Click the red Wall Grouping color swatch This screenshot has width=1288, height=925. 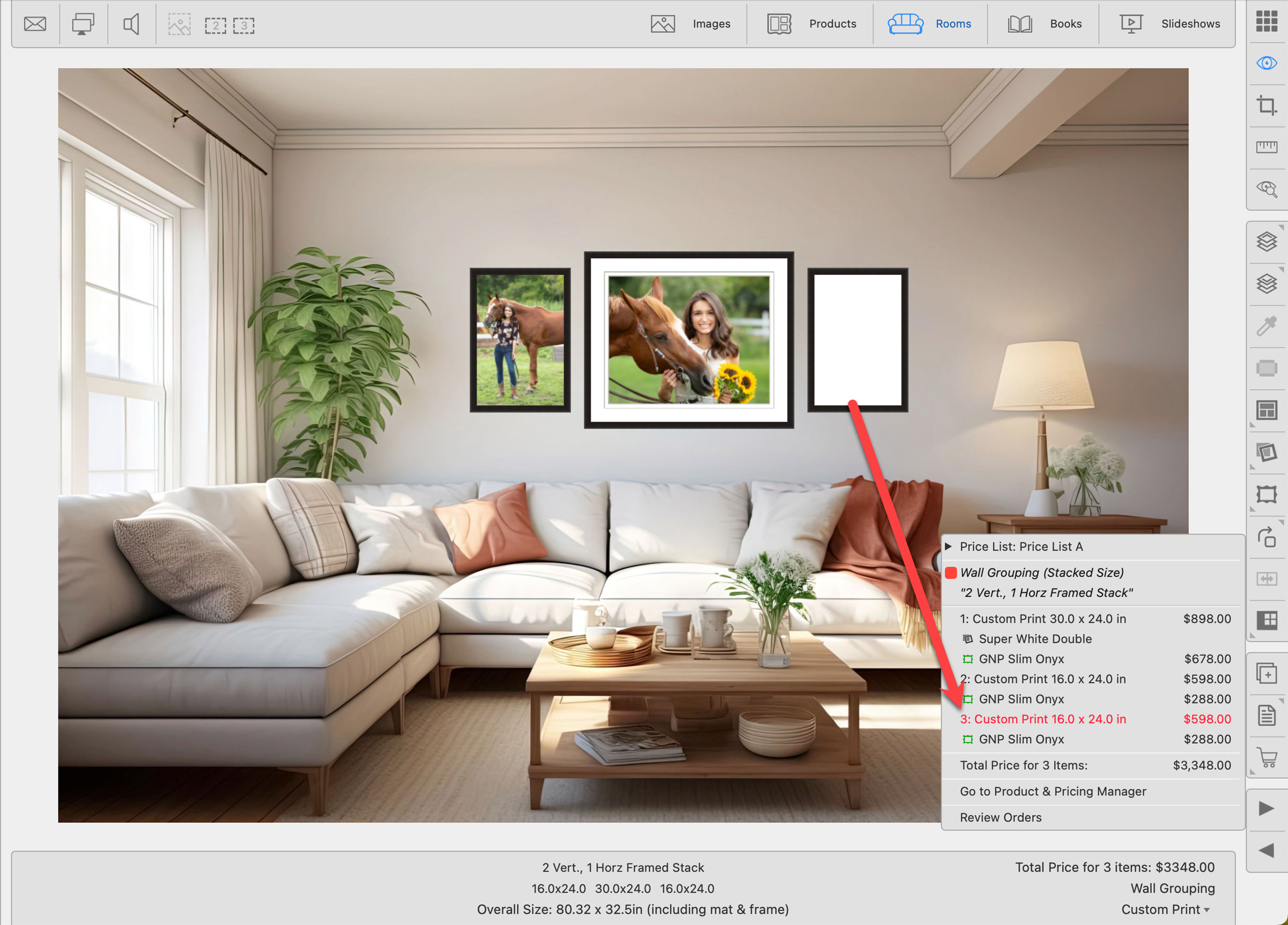951,572
